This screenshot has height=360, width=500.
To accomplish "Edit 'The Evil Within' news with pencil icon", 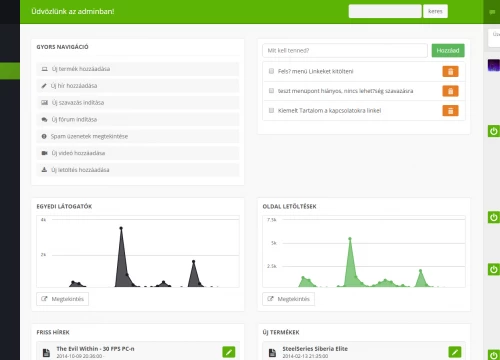I will point(229,352).
